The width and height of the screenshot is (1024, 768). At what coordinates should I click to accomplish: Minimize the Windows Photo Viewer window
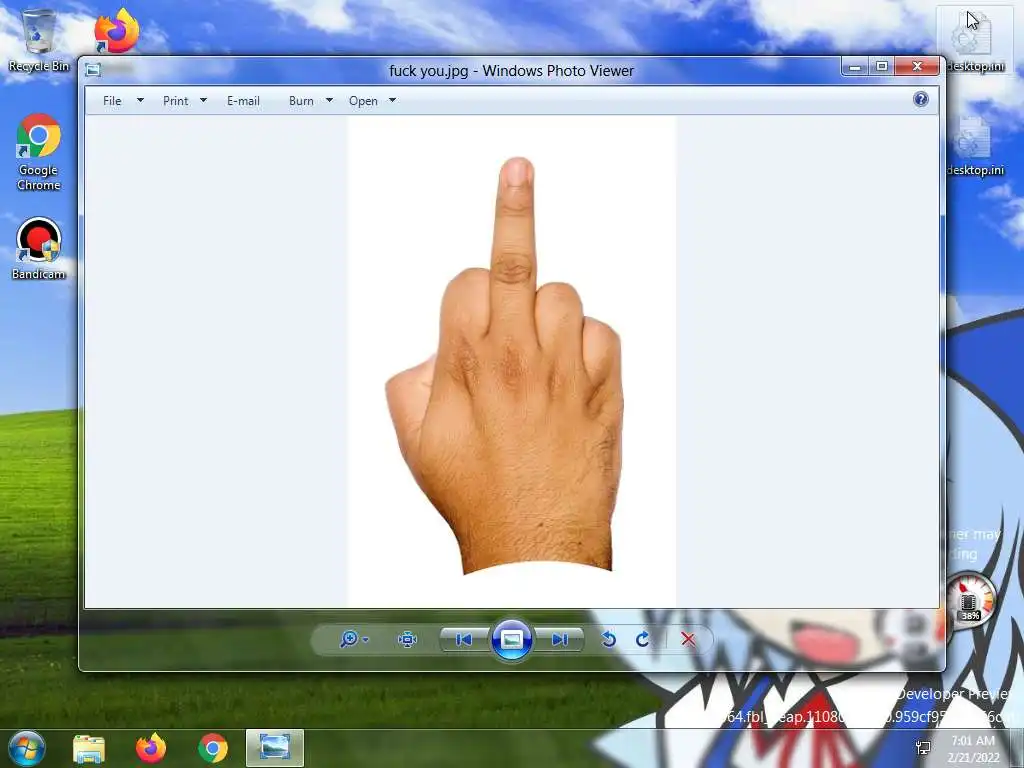point(855,67)
